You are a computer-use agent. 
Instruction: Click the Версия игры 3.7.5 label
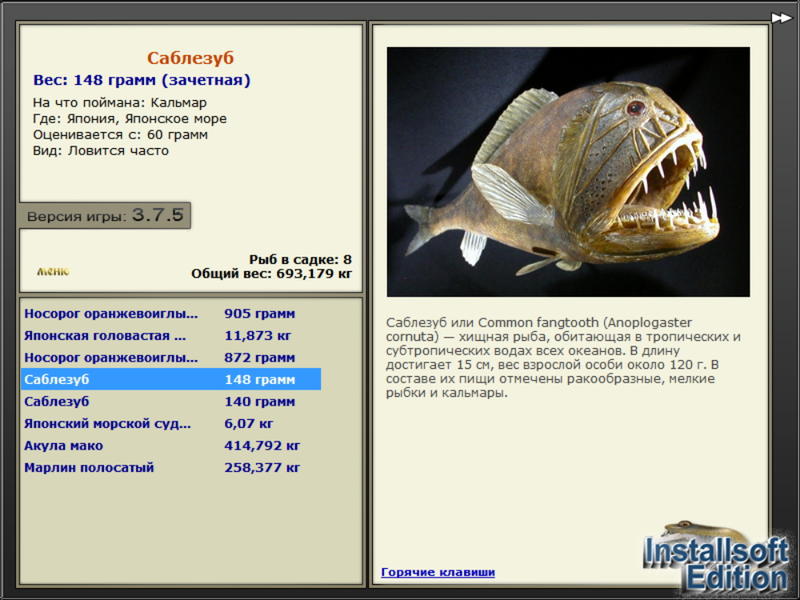tap(105, 215)
